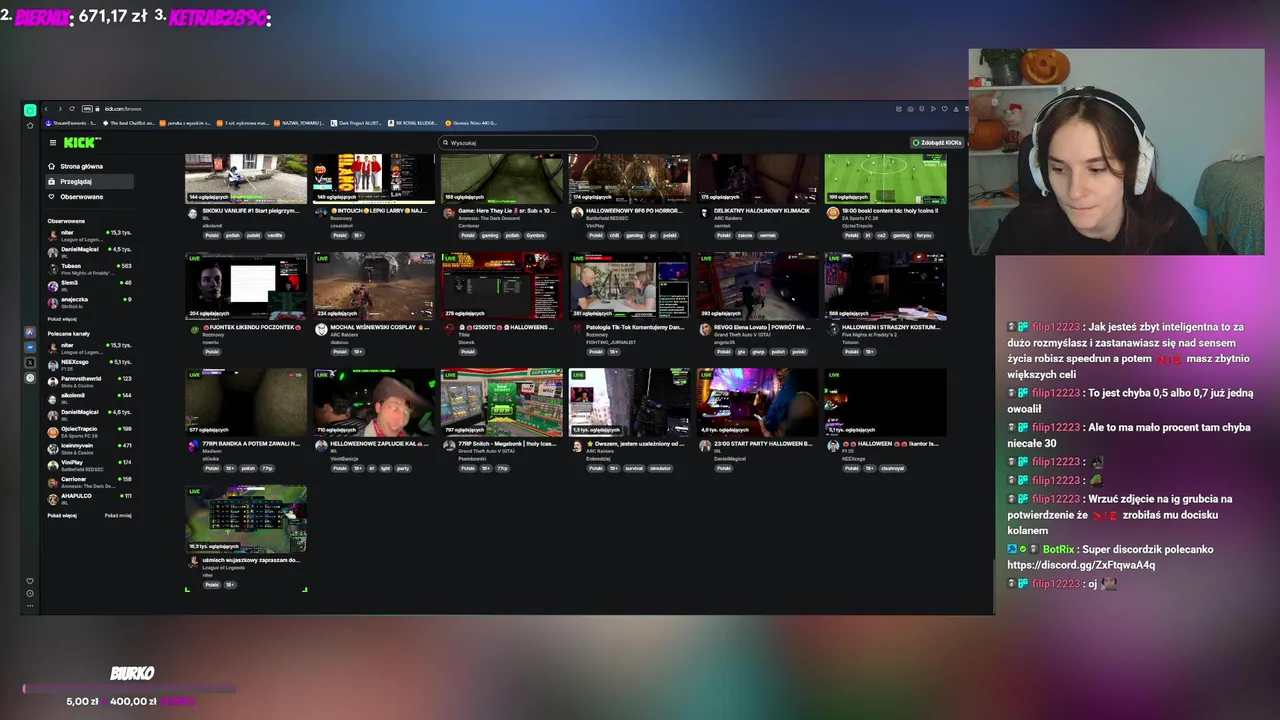Open MOCHAŁ WIŚNIEWSKI COSPLAY stream thumbnail
The image size is (1280, 720).
click(374, 286)
